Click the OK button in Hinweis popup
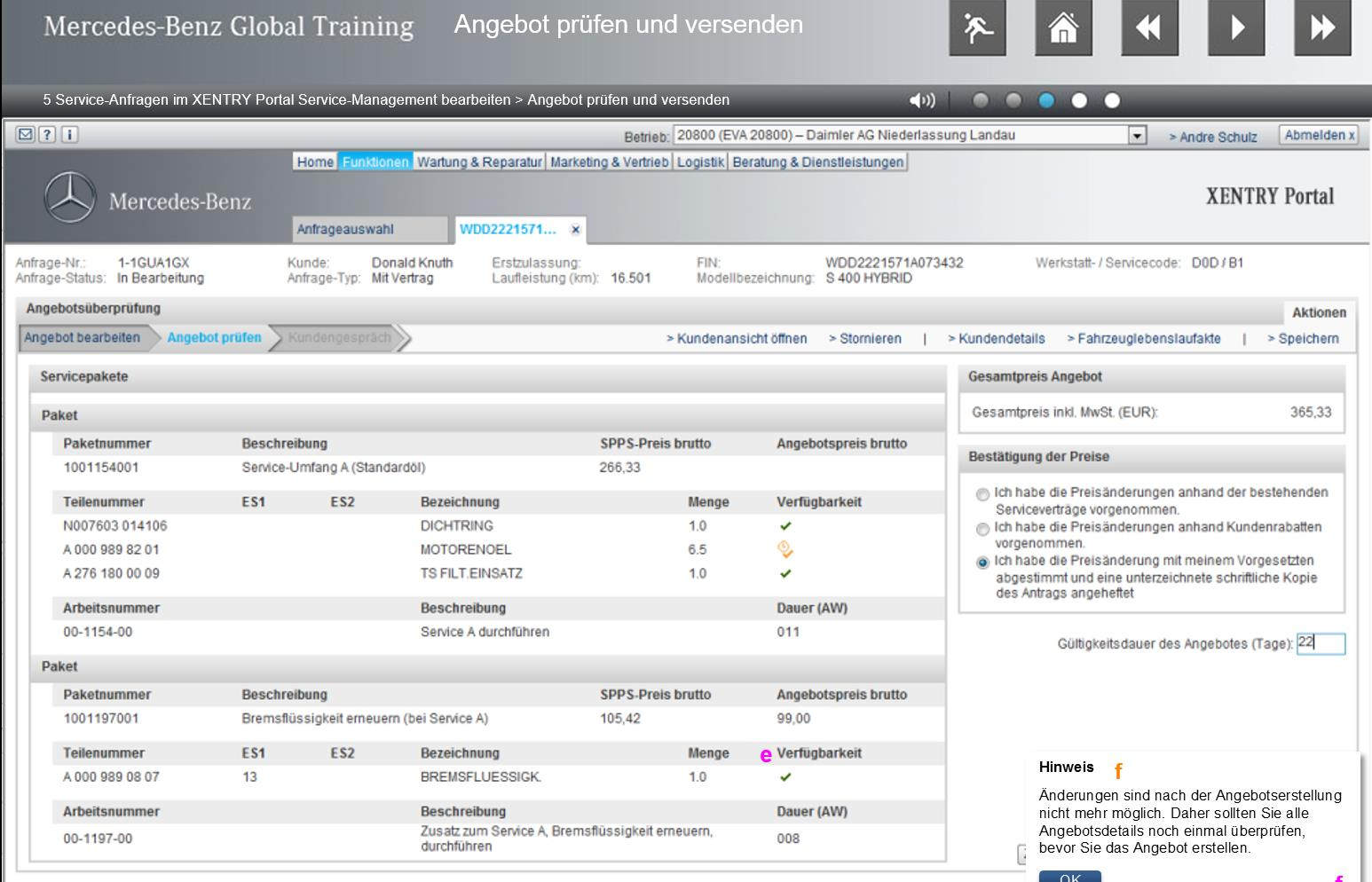The image size is (1372, 882). [x=1070, y=877]
